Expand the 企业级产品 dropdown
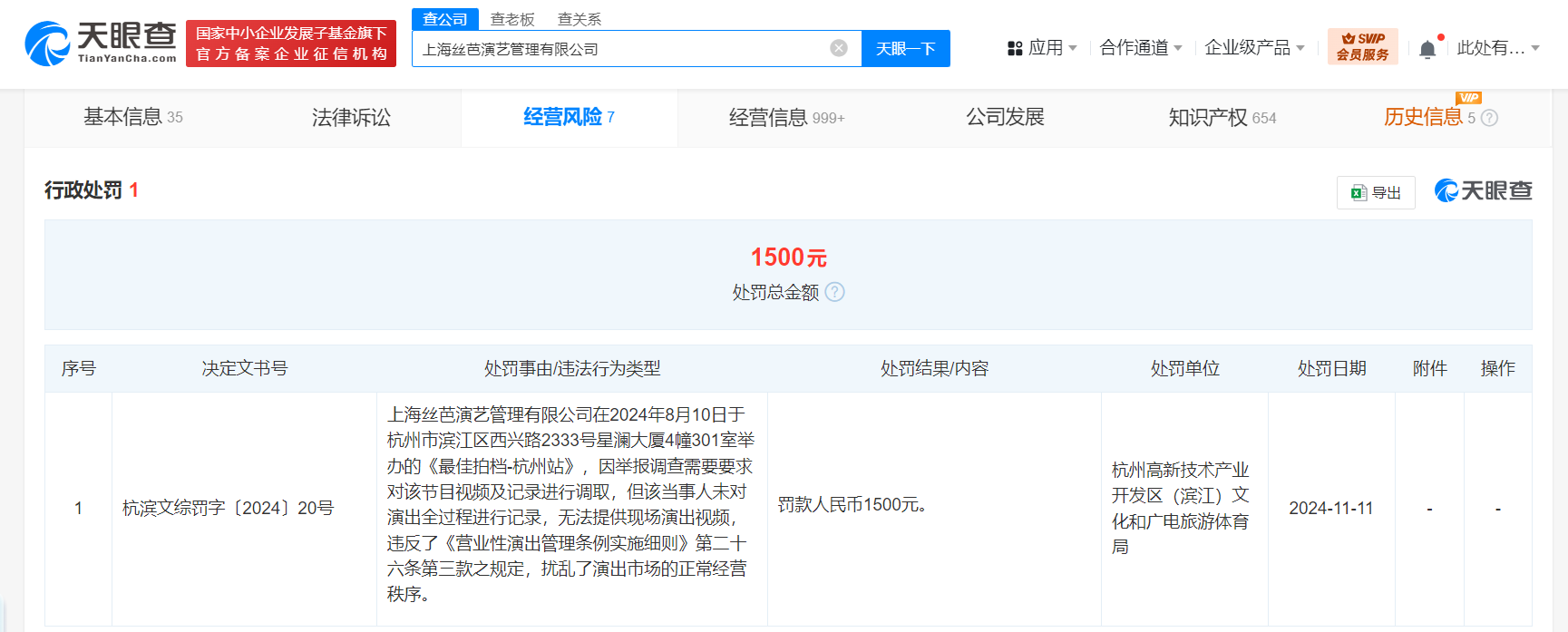 (1255, 48)
